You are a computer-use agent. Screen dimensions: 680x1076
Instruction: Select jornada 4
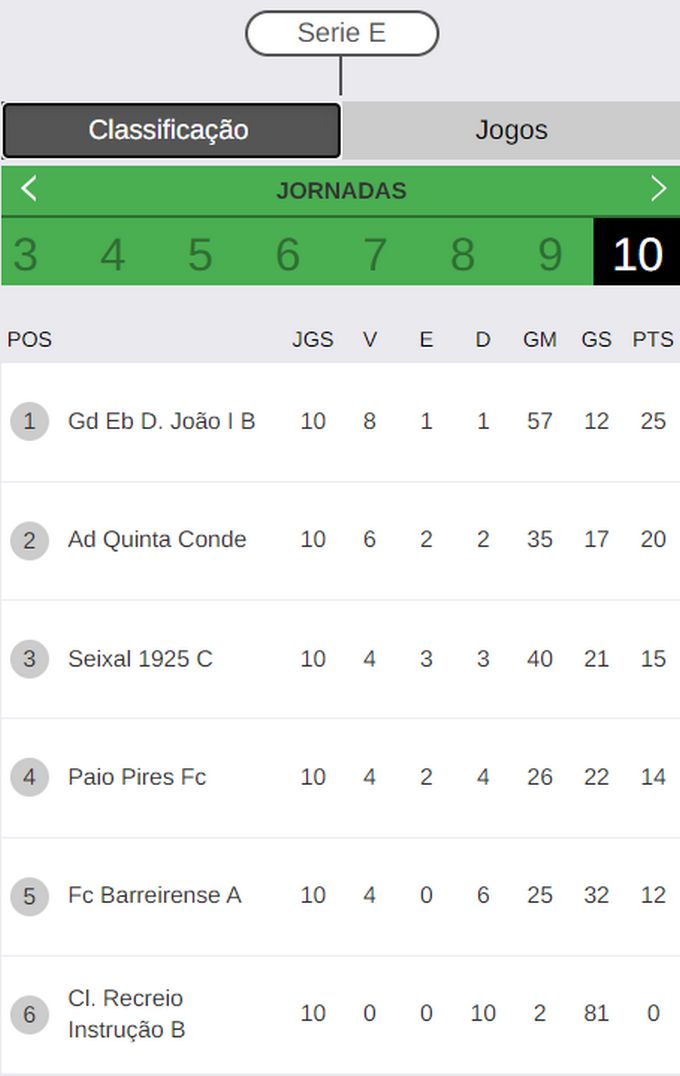tap(113, 254)
